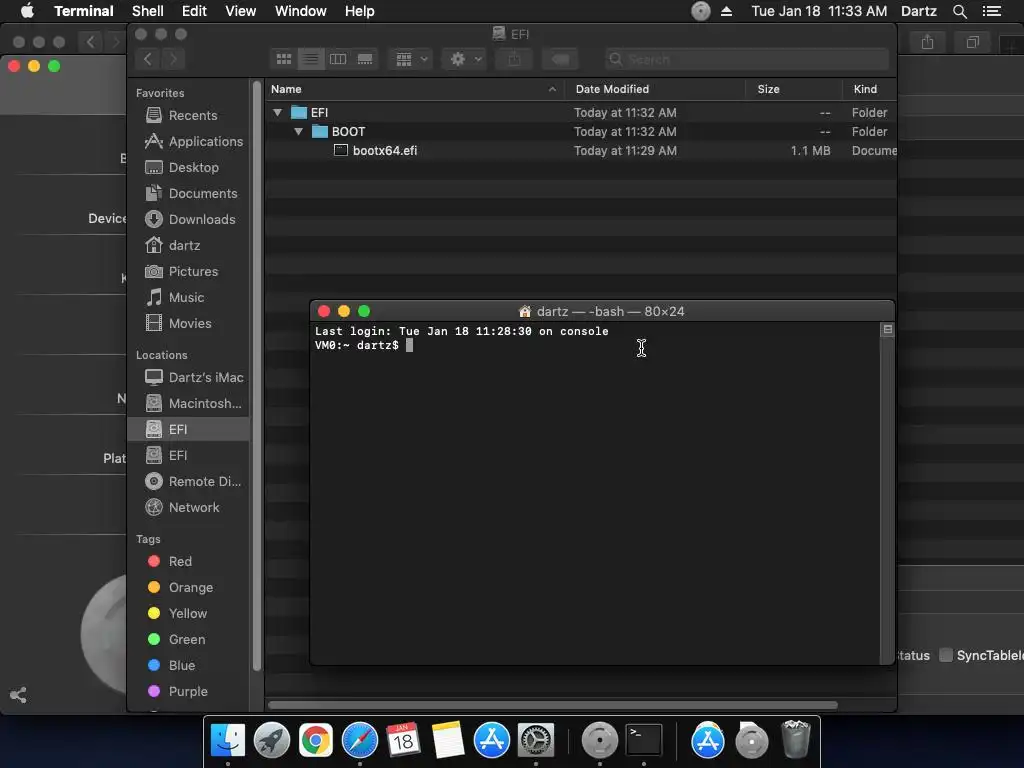This screenshot has width=1024, height=768.
Task: Open Apple menu
Action: point(27,11)
